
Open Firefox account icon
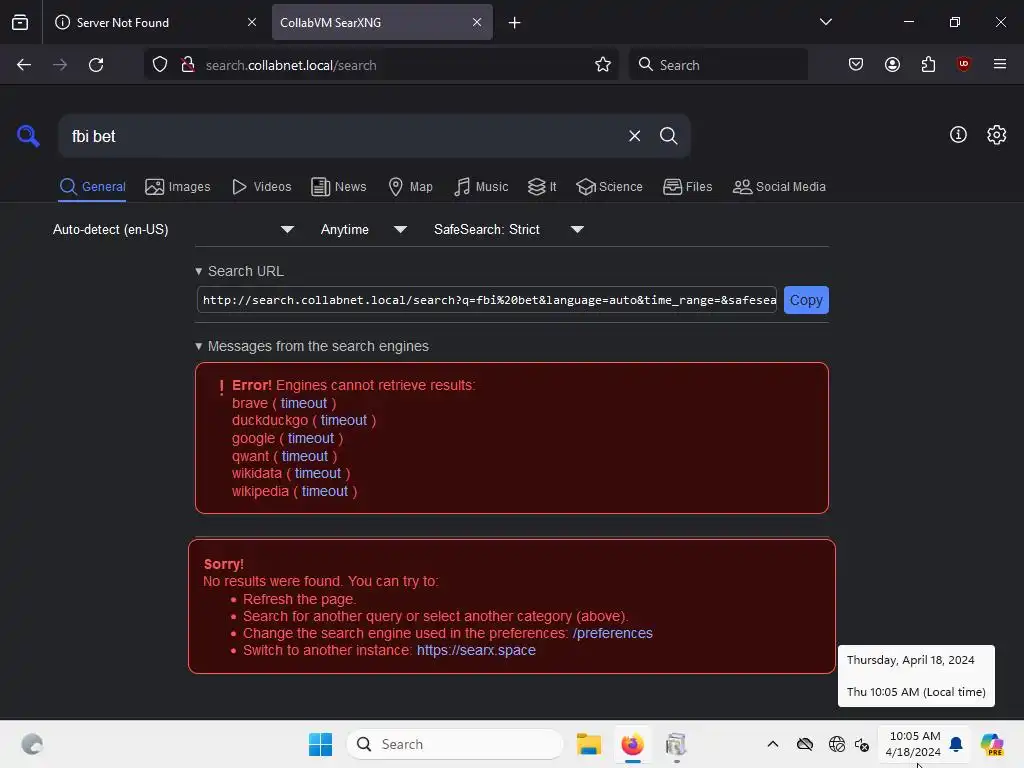[x=892, y=64]
